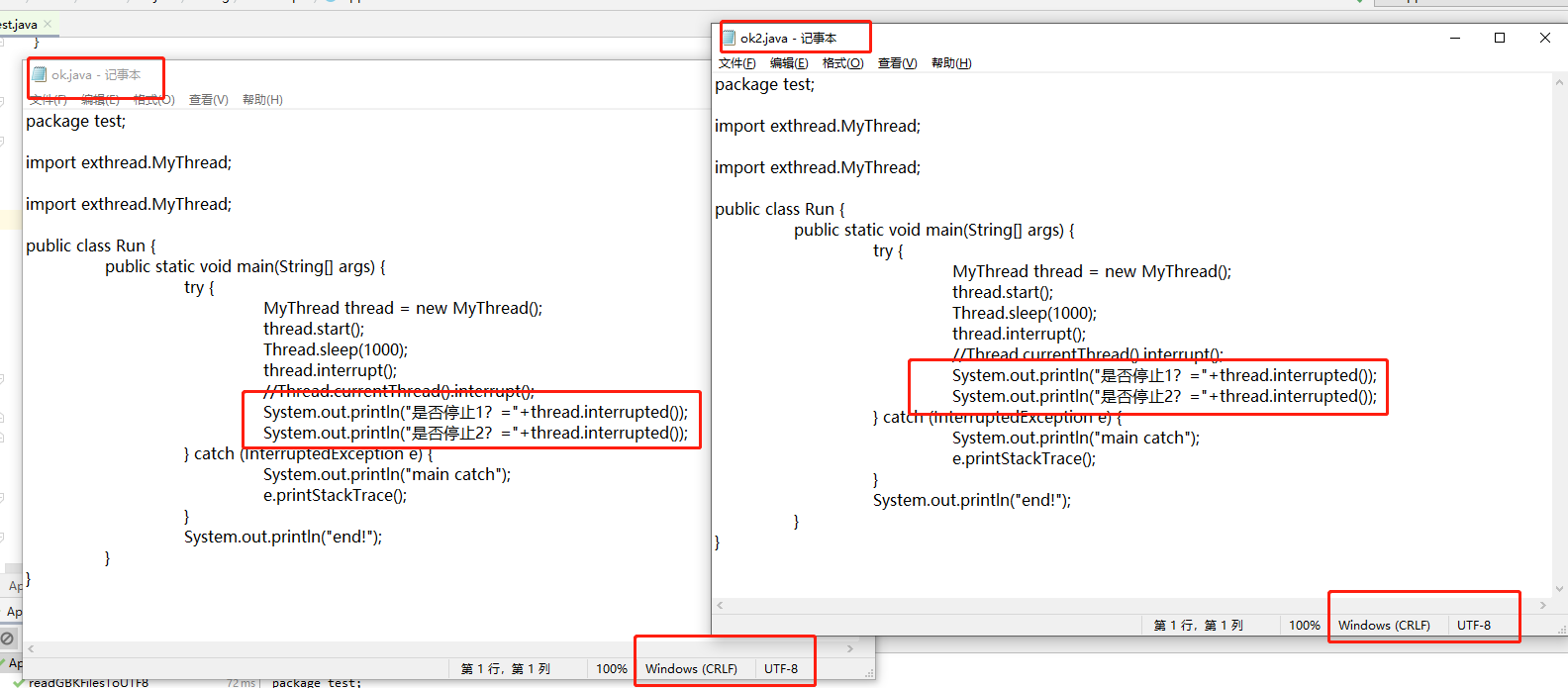Click the stop circle icon in the IDE's left gutter

coord(8,639)
